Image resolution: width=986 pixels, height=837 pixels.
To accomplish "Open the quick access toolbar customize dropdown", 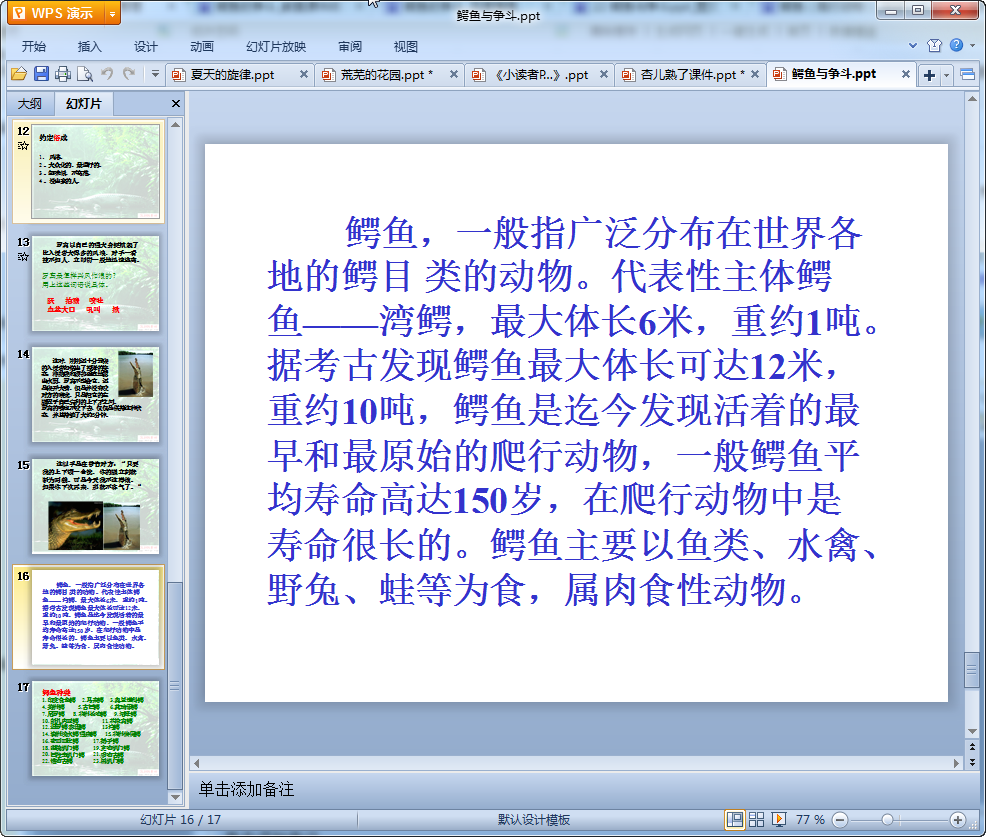I will coord(155,74).
